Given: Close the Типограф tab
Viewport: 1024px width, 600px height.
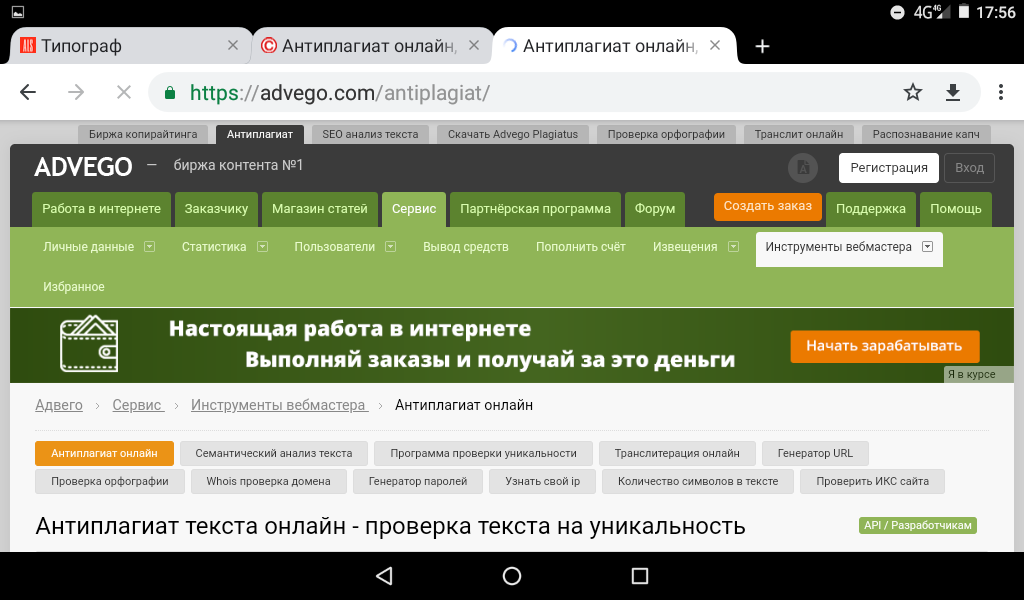Looking at the screenshot, I should 232,45.
